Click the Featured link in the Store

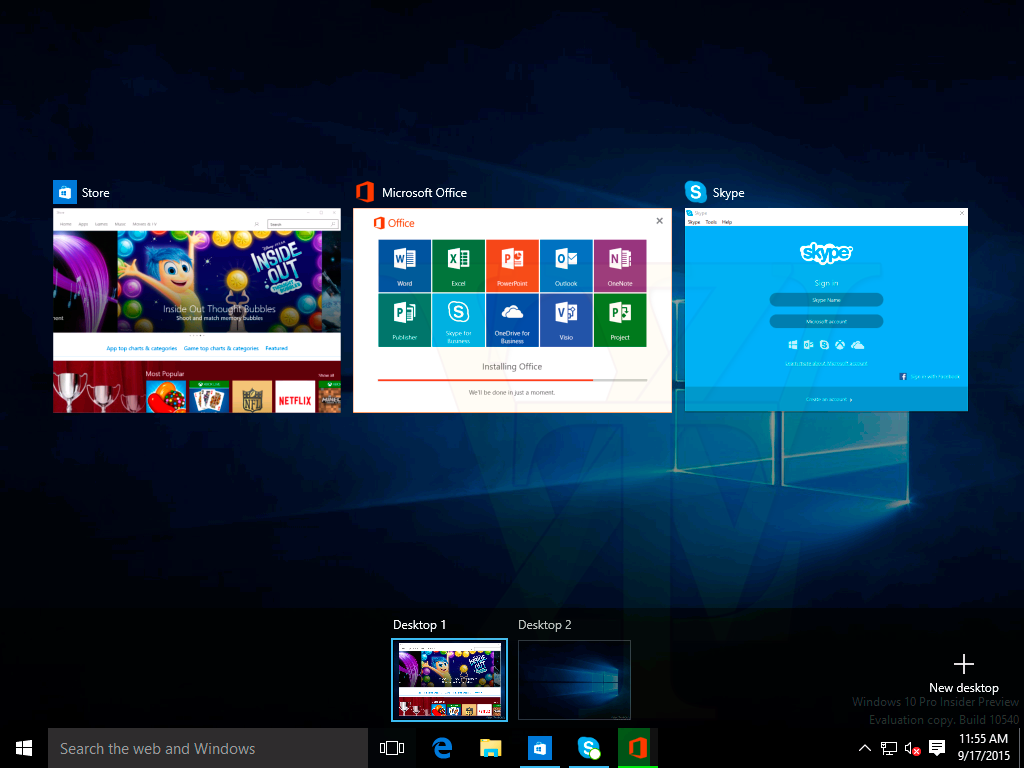point(276,348)
